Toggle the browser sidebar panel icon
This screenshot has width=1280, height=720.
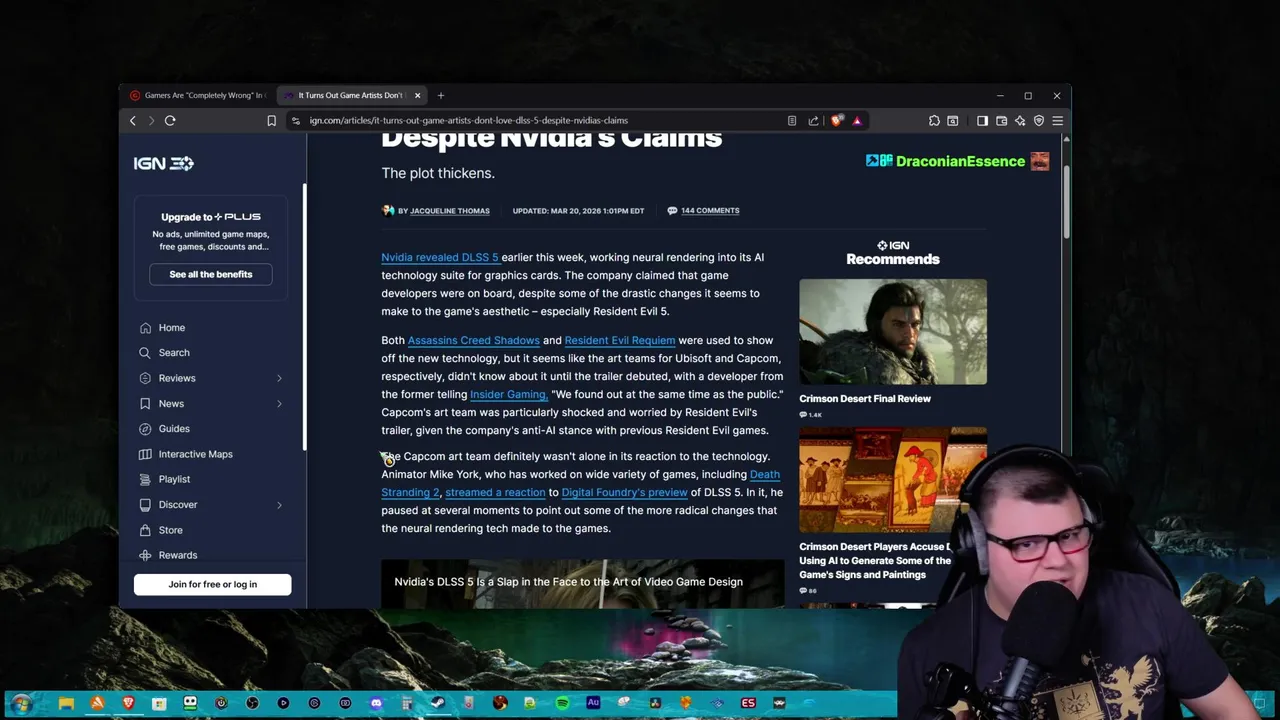click(x=982, y=121)
